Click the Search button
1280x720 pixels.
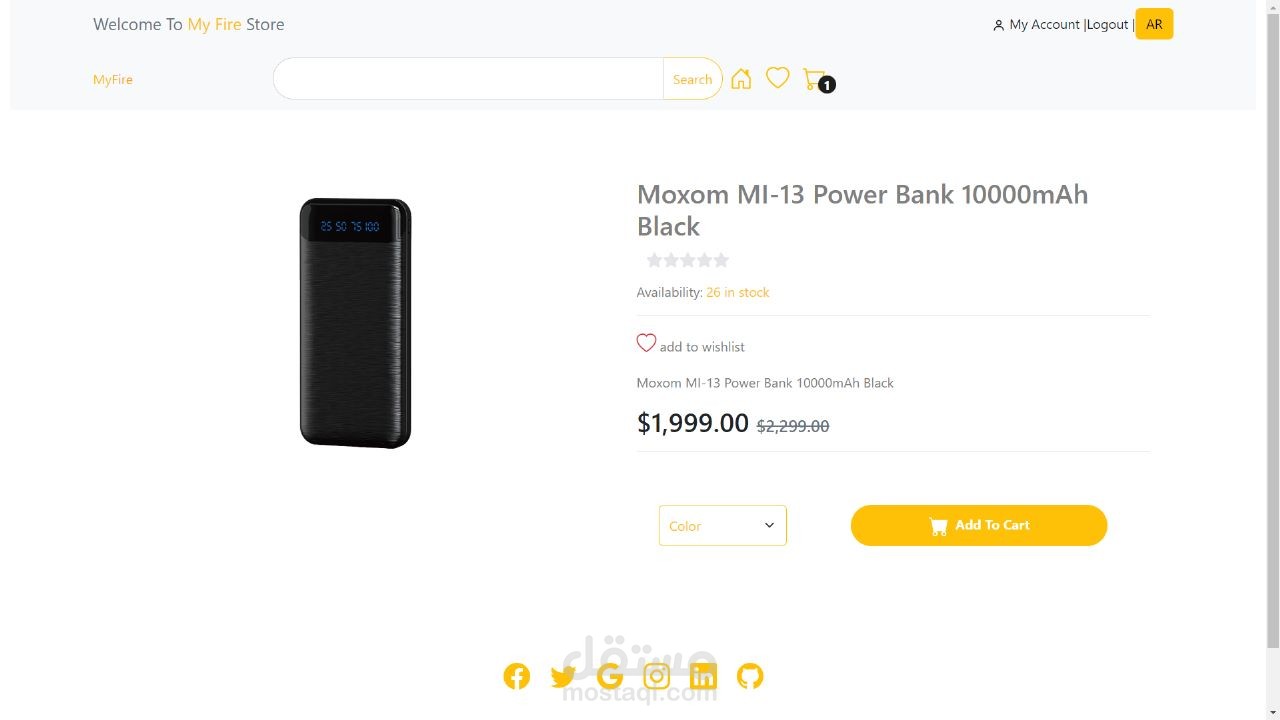point(692,79)
